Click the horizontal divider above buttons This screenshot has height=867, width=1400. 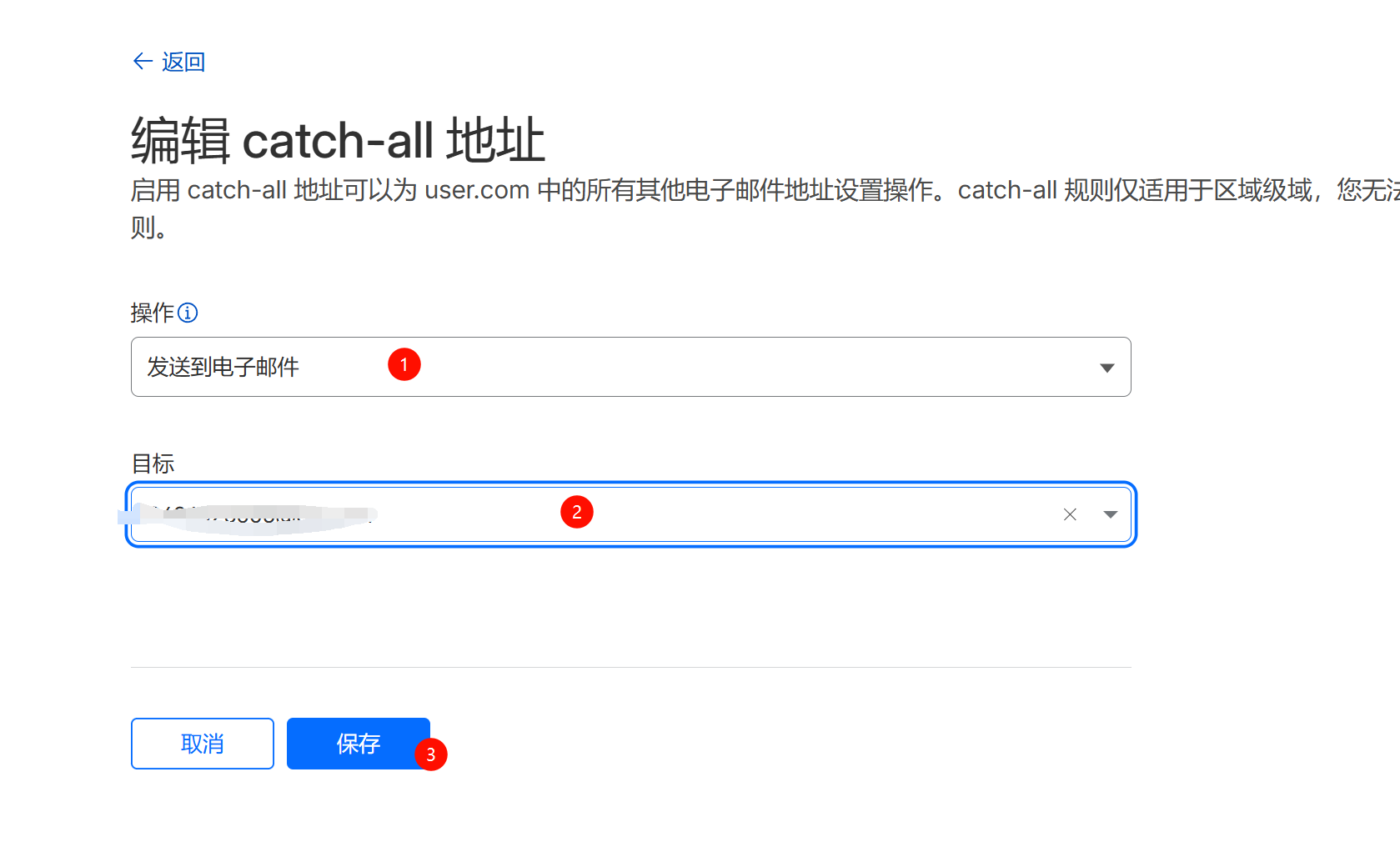(x=630, y=667)
